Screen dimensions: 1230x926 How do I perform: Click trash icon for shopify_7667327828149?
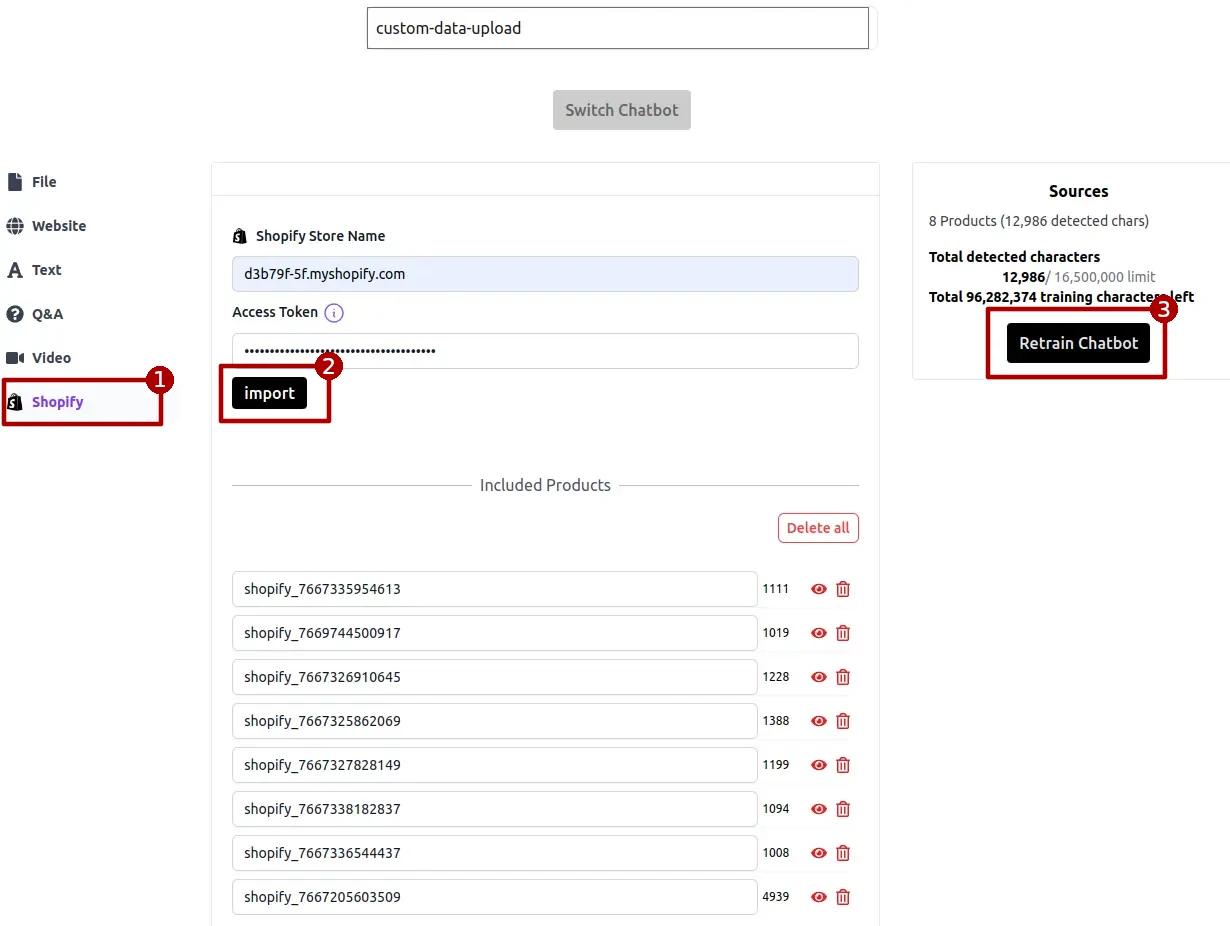[x=843, y=765]
